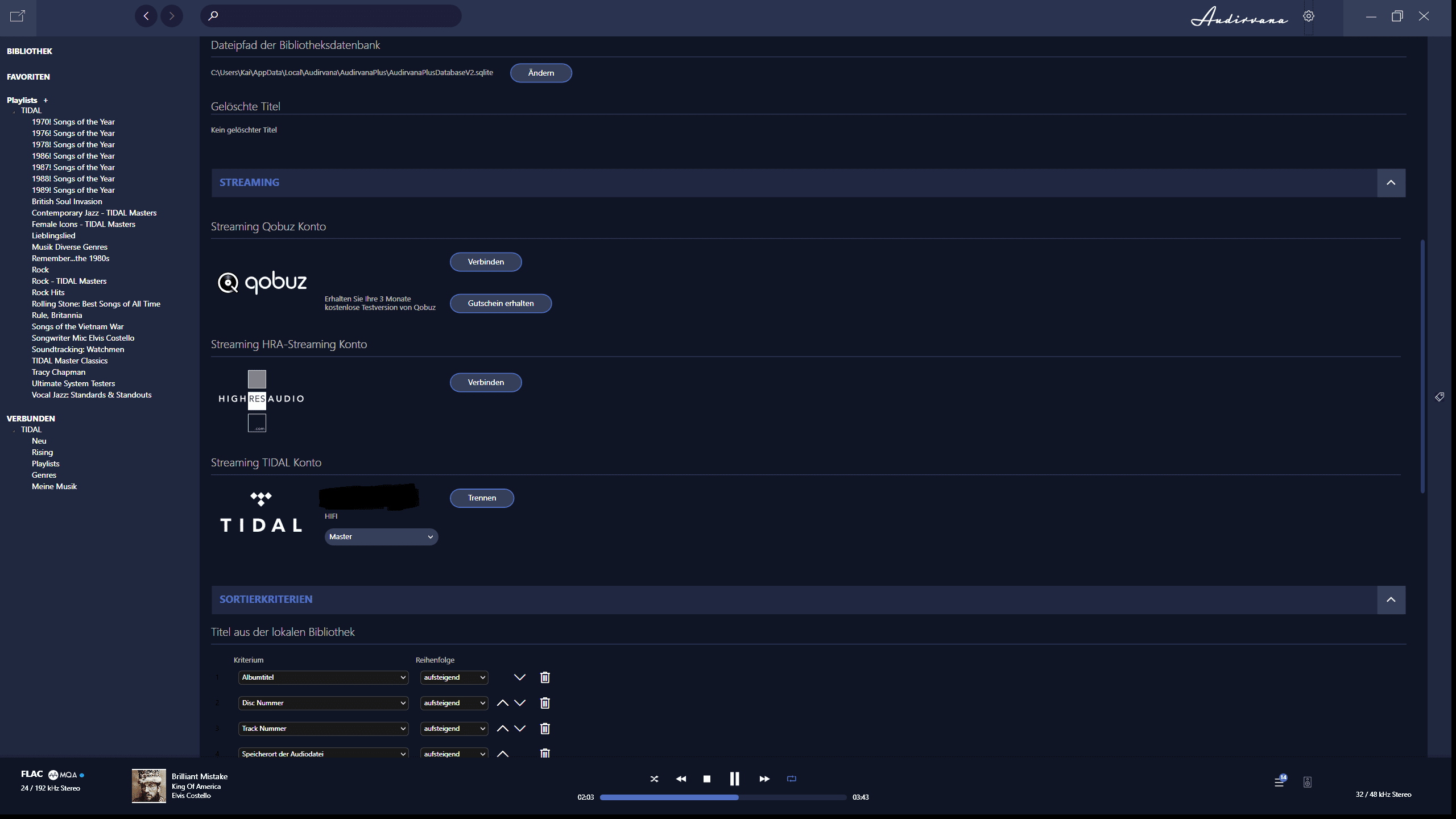
Task: Click Trennen to disconnect TIDAL
Action: [482, 498]
